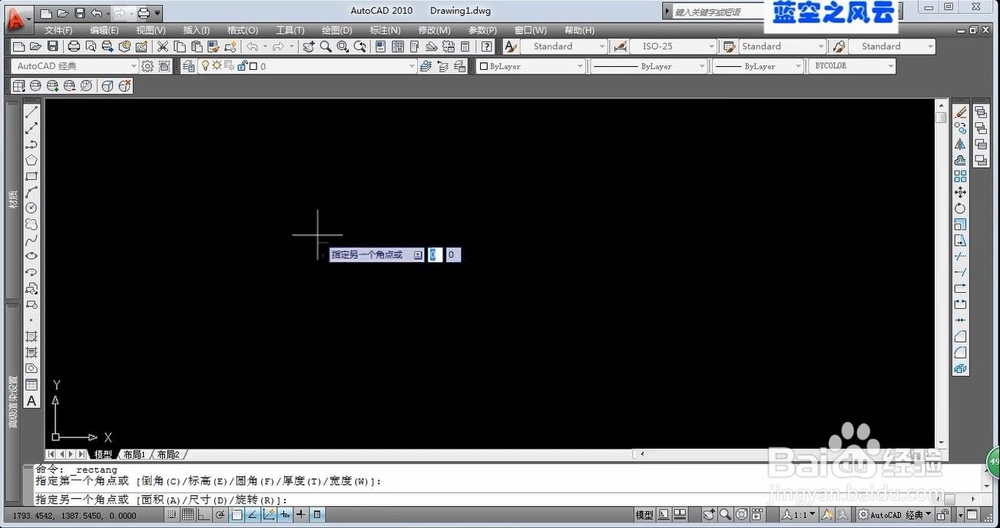Open the AutoCAD application menu logo
Viewport: 1000px width, 528px height.
point(19,19)
